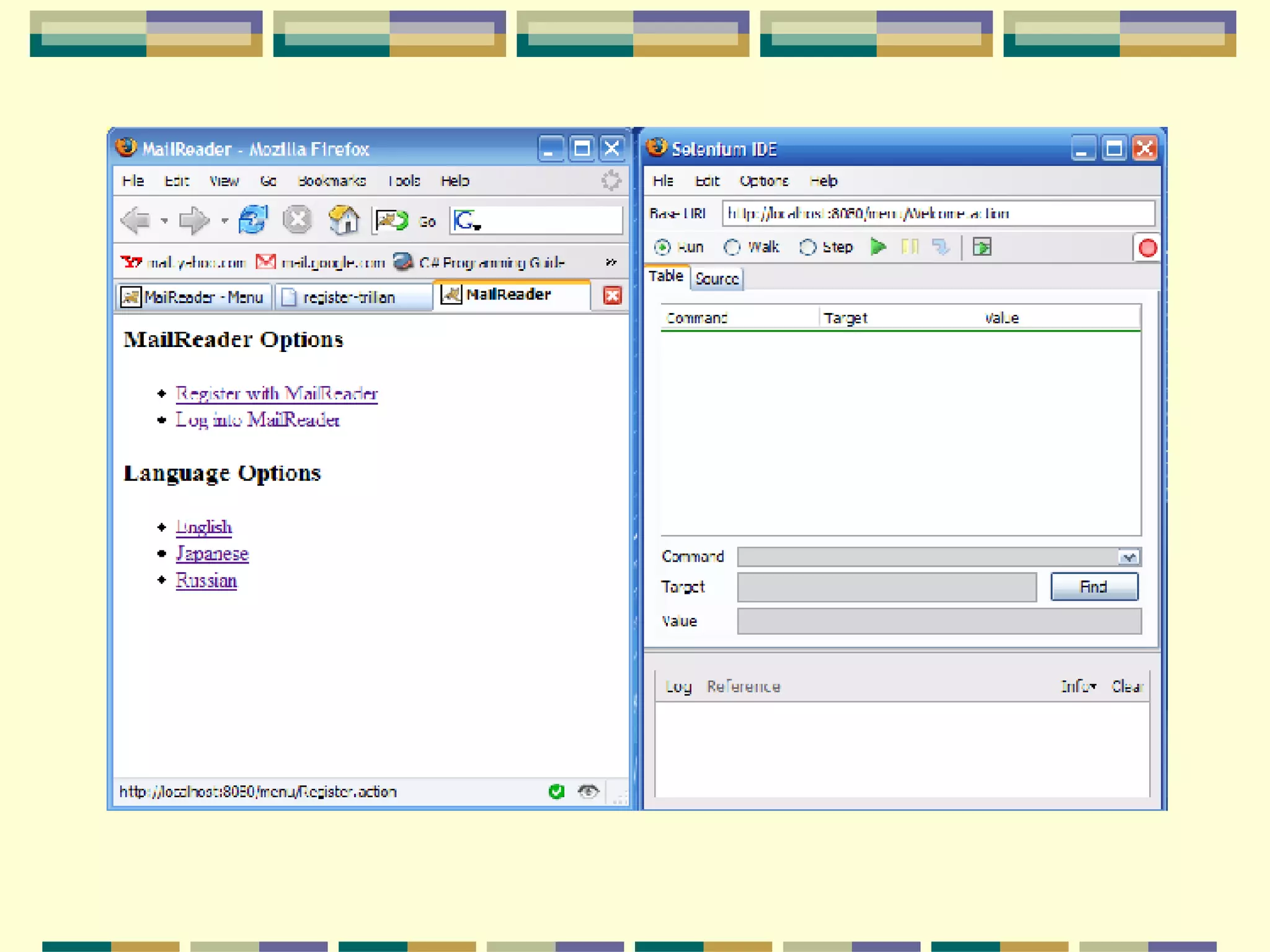The image size is (1270, 952).
Task: Open the Selenium IDE Options menu
Action: 763,181
